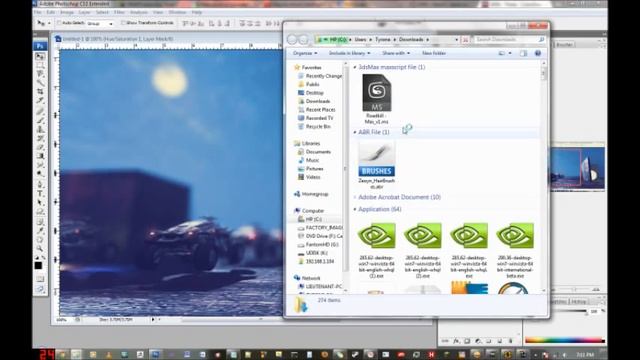Select the Zoom tool

(40, 249)
